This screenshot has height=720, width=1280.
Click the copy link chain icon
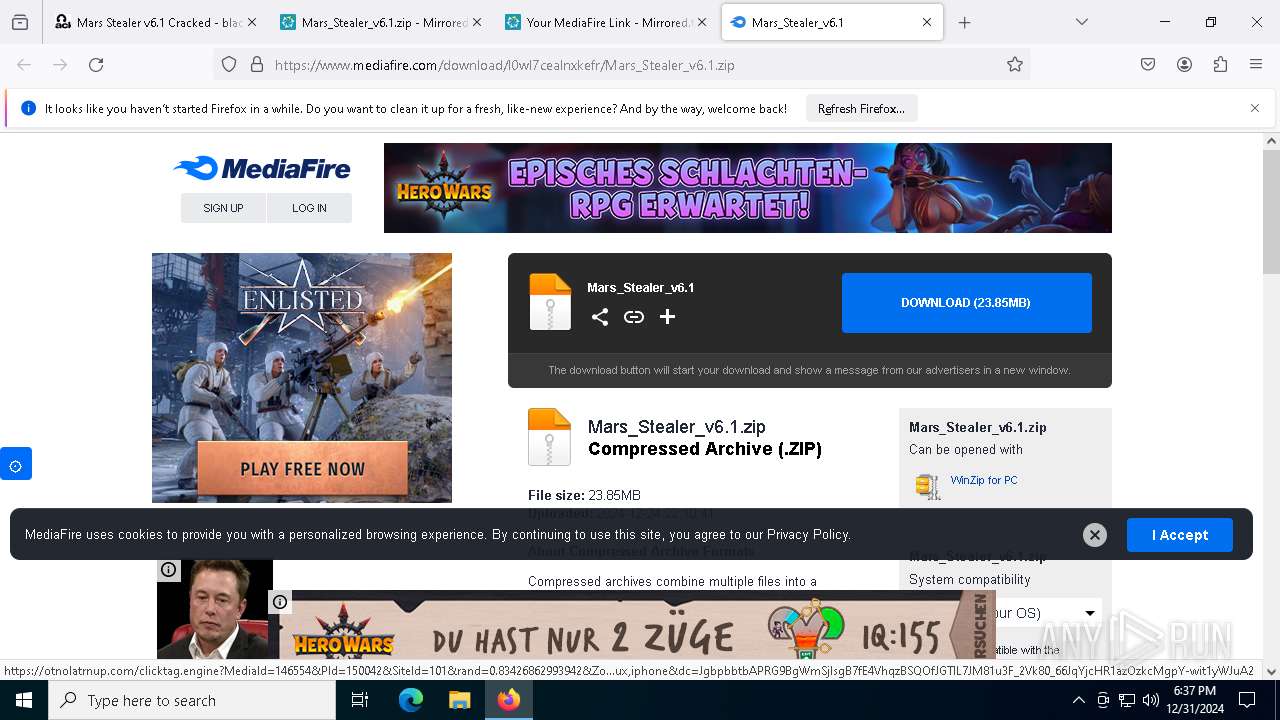(634, 317)
